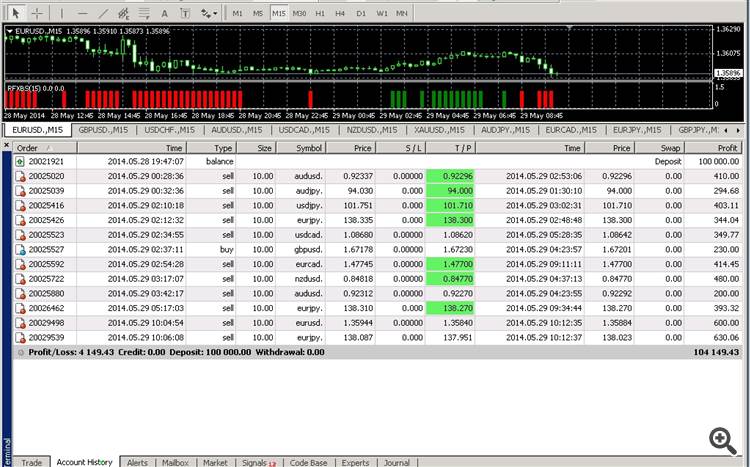
Task: Sort history by Size column header
Action: click(x=256, y=148)
